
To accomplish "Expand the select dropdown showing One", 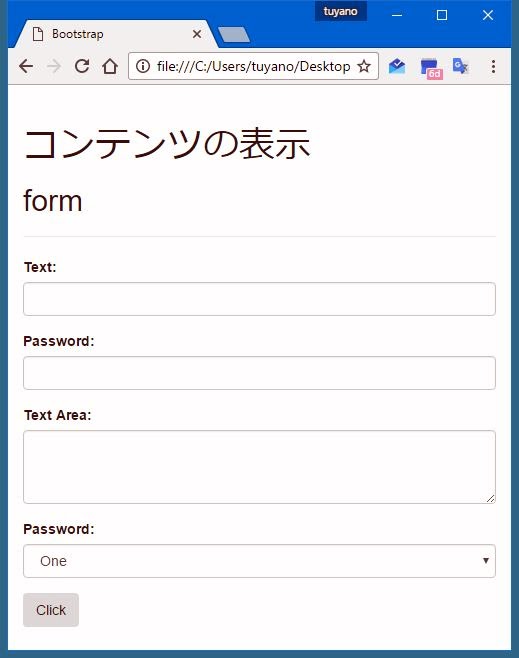I will (x=259, y=561).
